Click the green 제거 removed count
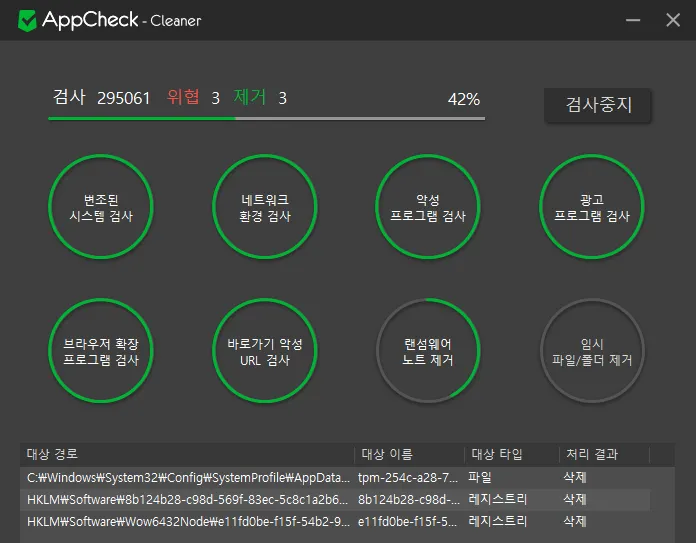696x543 pixels. 260,98
